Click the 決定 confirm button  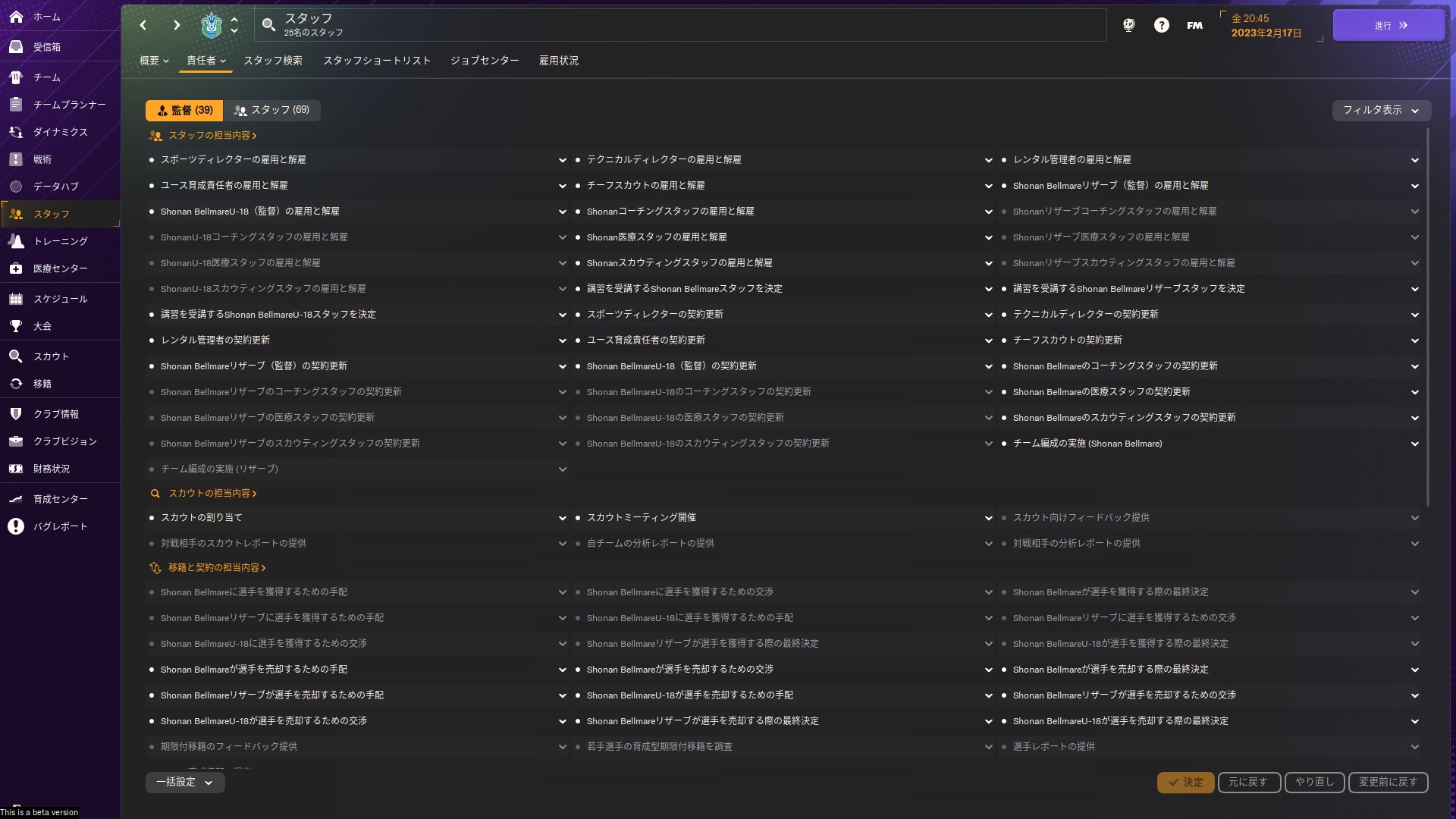point(1185,782)
